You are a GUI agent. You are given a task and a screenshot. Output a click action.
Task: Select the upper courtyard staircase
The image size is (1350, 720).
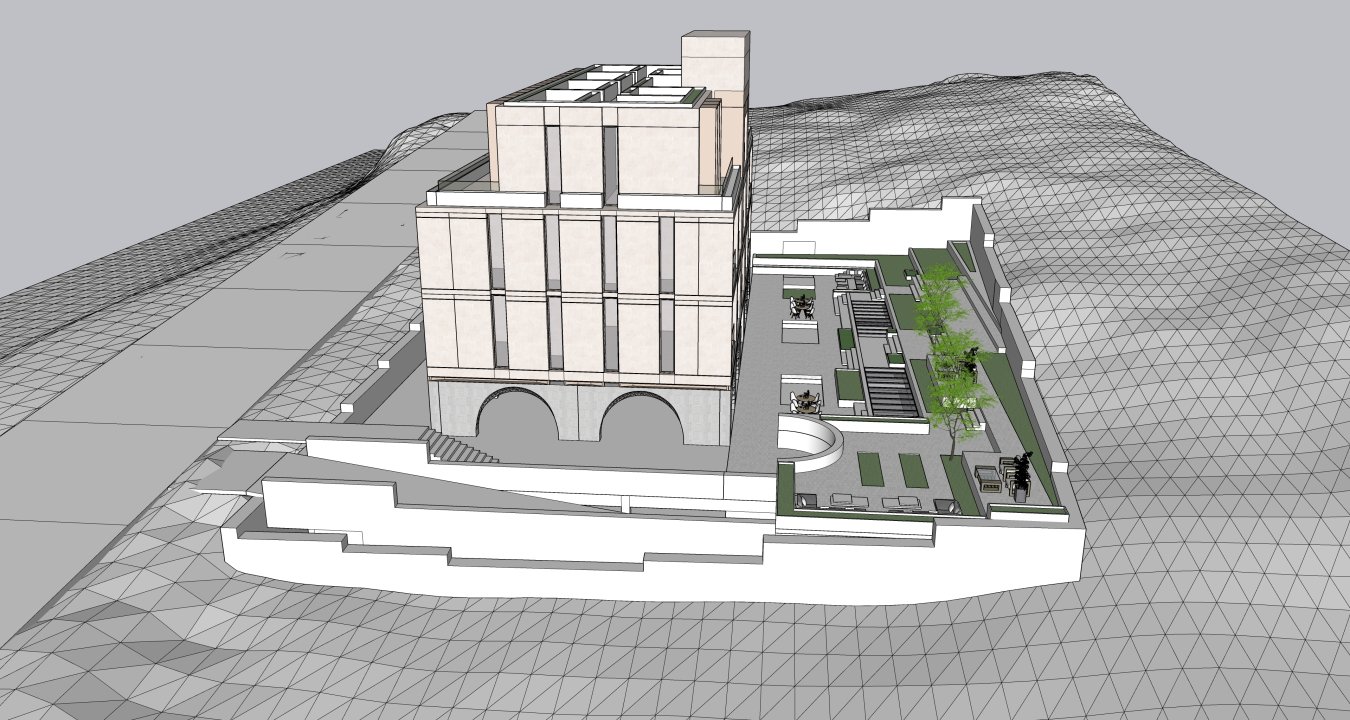tap(872, 316)
